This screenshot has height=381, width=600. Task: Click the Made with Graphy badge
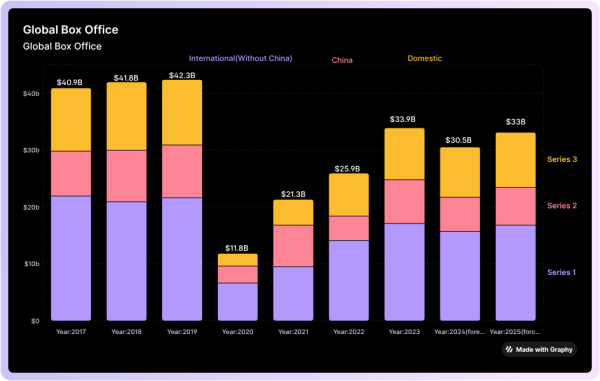tap(539, 349)
